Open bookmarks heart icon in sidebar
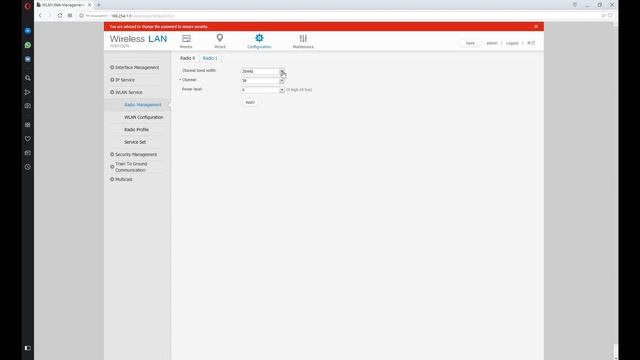Image resolution: width=640 pixels, height=360 pixels. (28, 139)
